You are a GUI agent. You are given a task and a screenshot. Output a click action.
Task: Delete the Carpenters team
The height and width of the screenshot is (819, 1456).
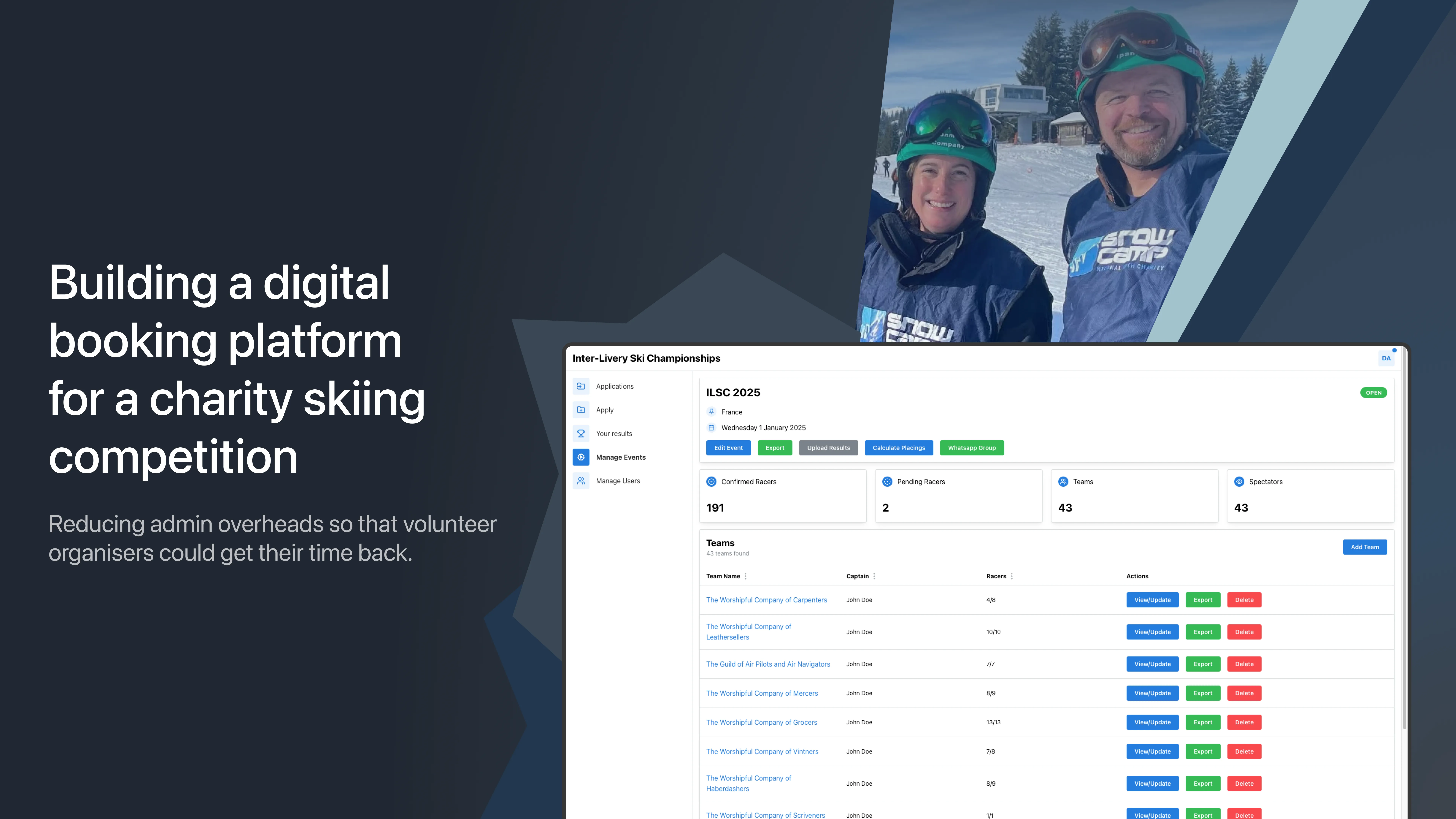coord(1244,600)
